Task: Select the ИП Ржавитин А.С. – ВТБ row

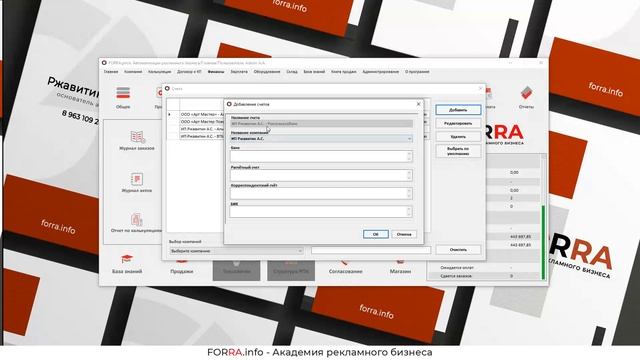Action: pos(202,136)
